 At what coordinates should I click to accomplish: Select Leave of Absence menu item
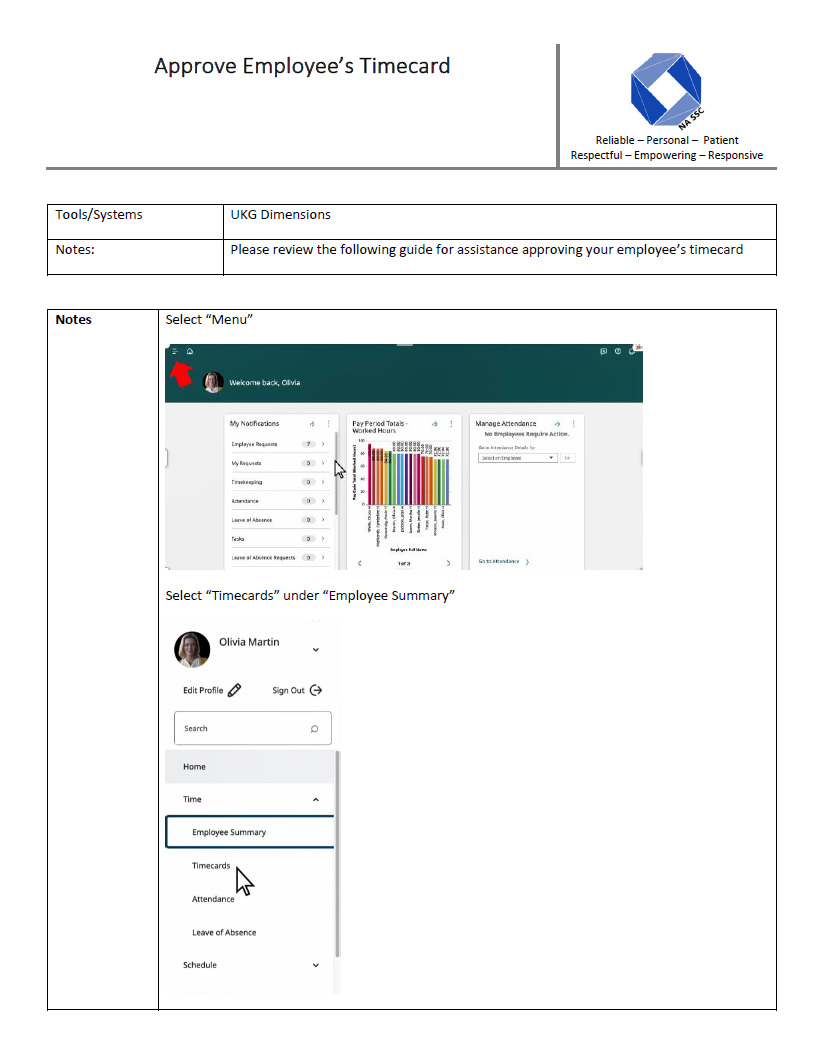(224, 933)
